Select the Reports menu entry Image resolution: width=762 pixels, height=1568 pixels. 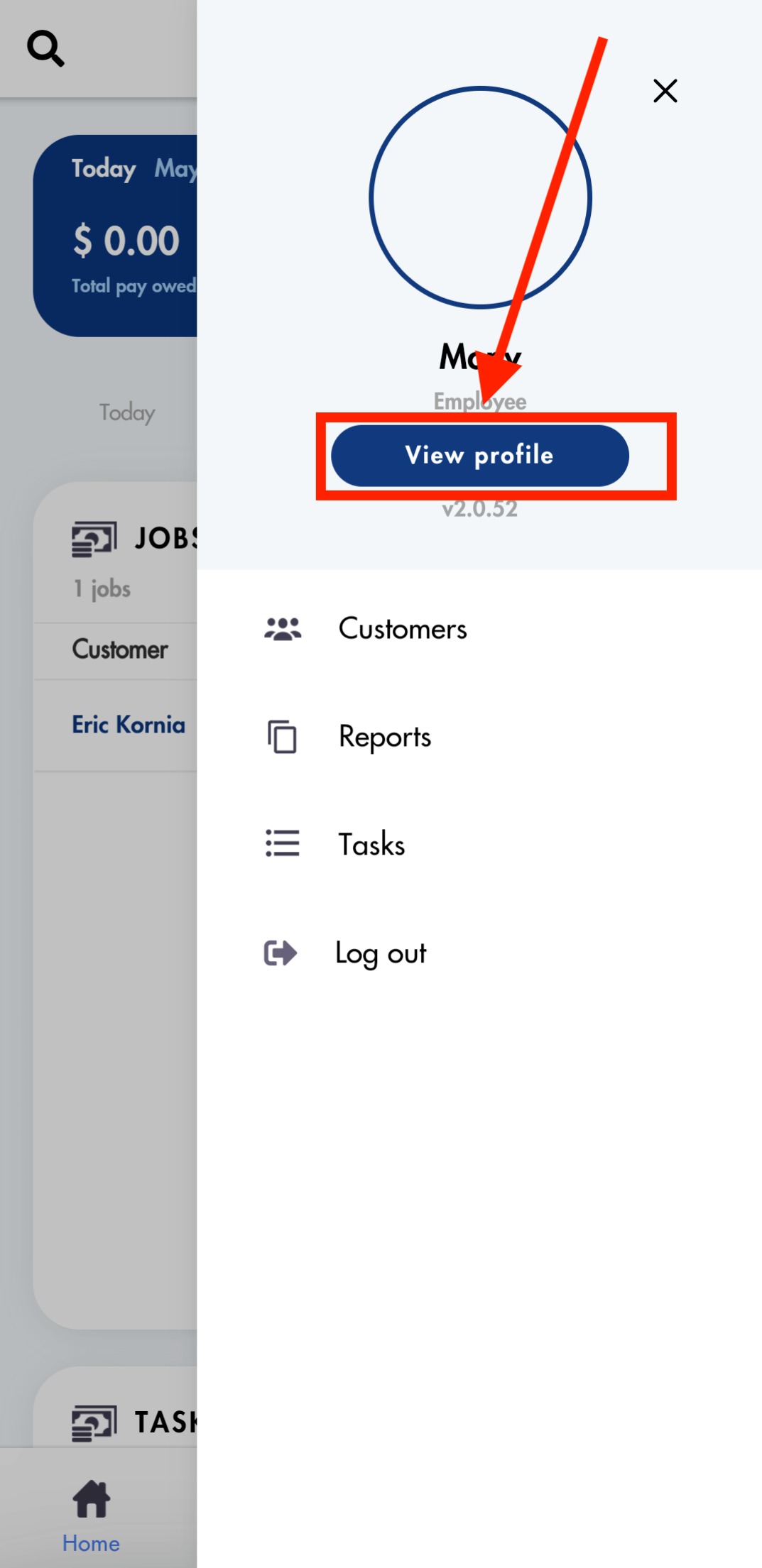click(385, 737)
